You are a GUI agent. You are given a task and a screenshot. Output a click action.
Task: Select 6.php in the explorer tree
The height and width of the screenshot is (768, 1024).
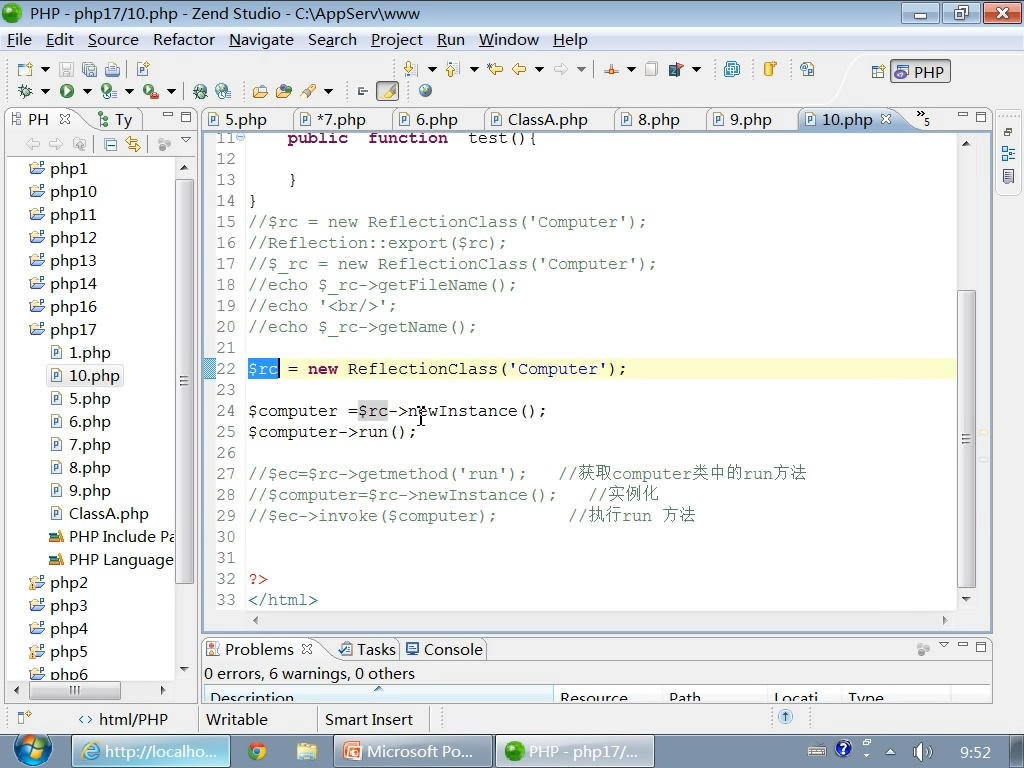click(x=81, y=421)
